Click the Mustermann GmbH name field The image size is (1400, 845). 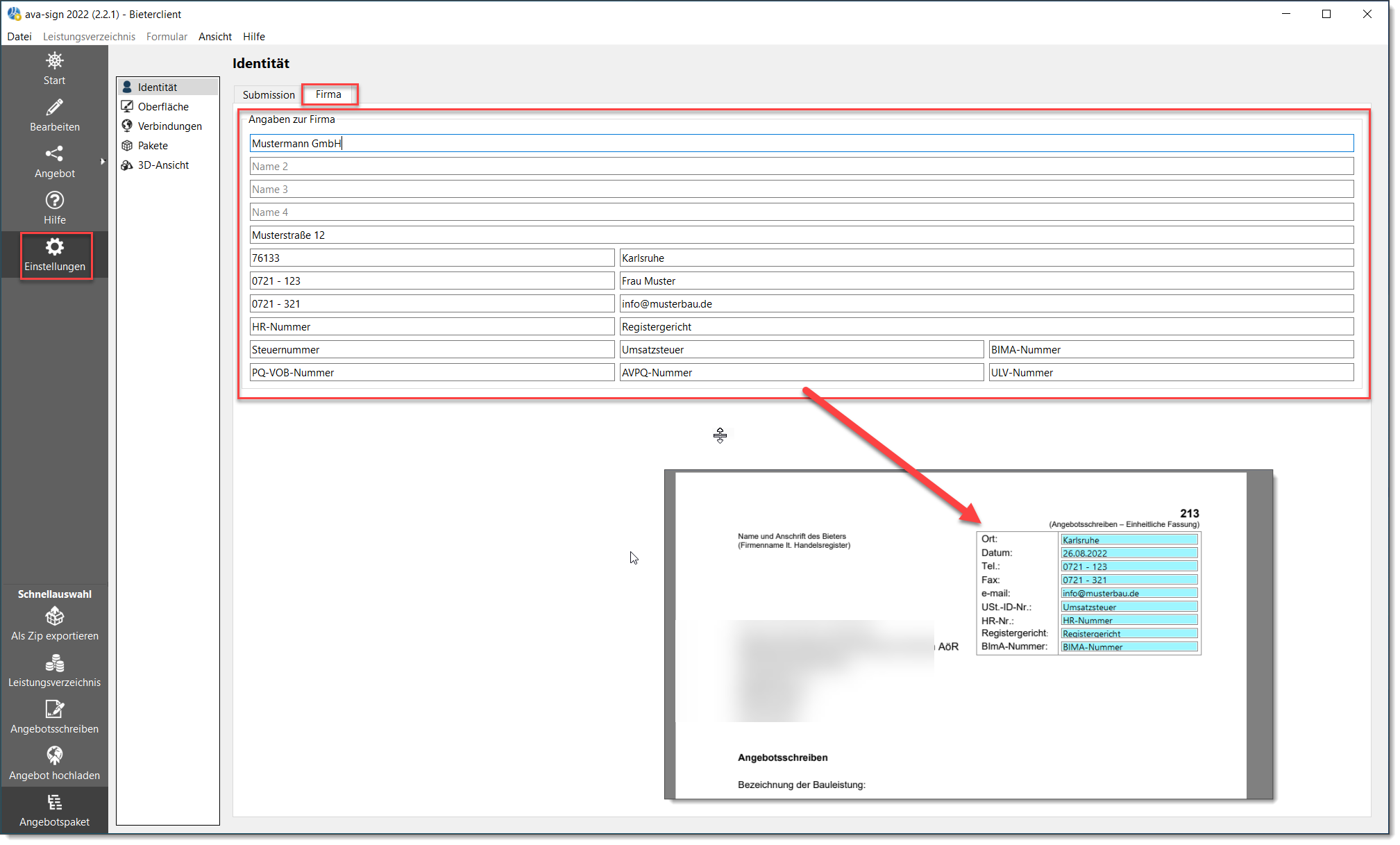[802, 143]
